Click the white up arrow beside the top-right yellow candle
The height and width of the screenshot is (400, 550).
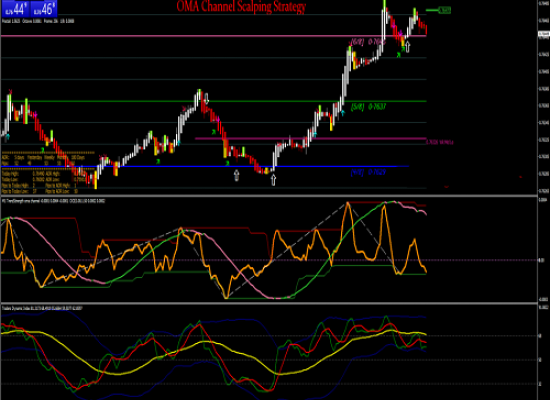click(x=408, y=46)
